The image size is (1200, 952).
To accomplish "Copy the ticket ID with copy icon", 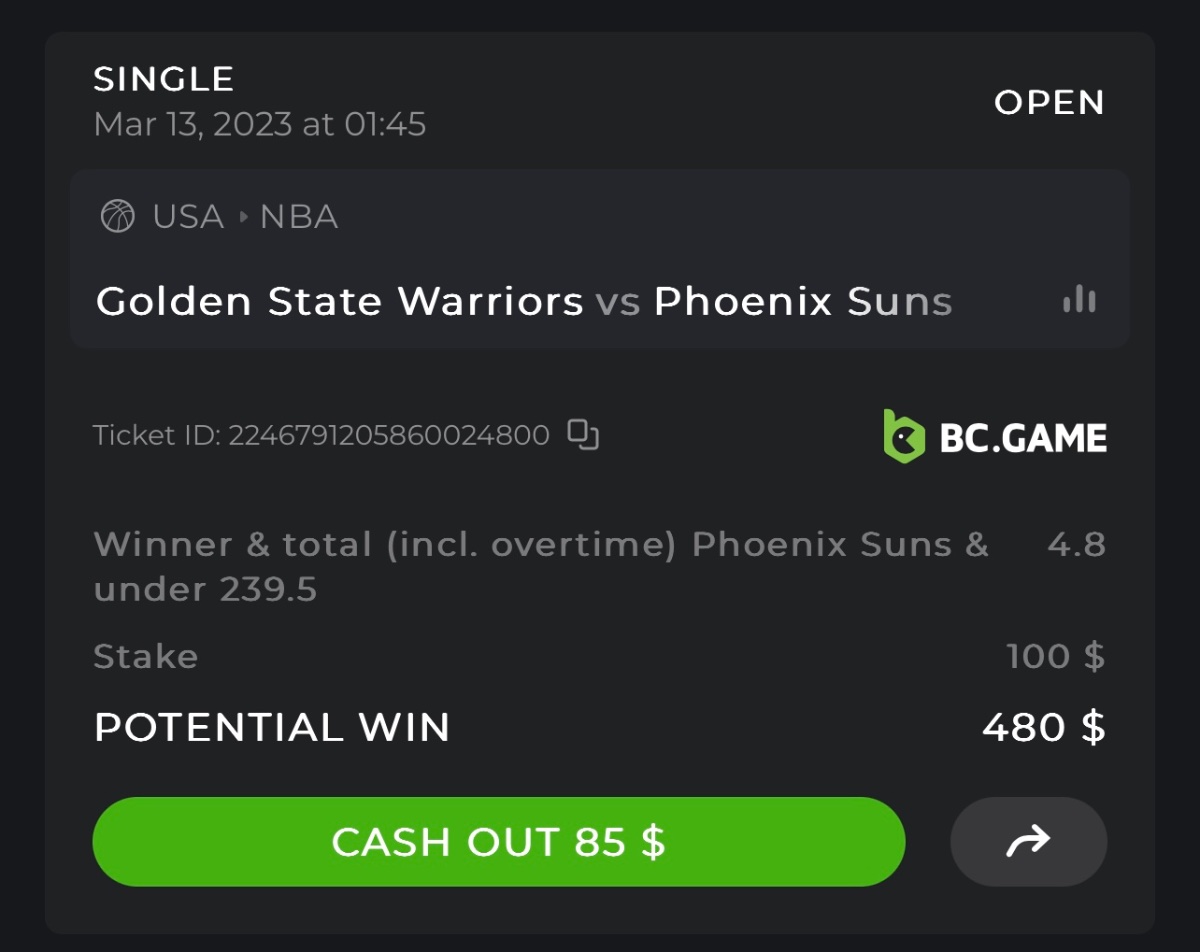I will coord(583,435).
